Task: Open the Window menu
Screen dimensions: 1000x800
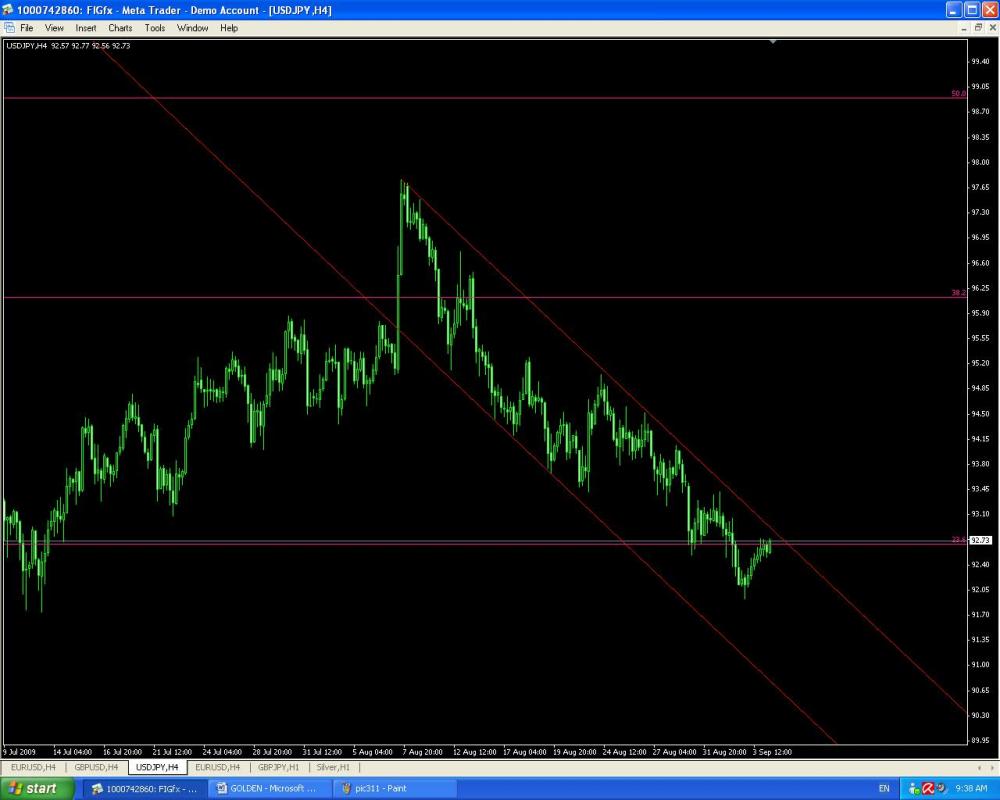Action: point(193,28)
